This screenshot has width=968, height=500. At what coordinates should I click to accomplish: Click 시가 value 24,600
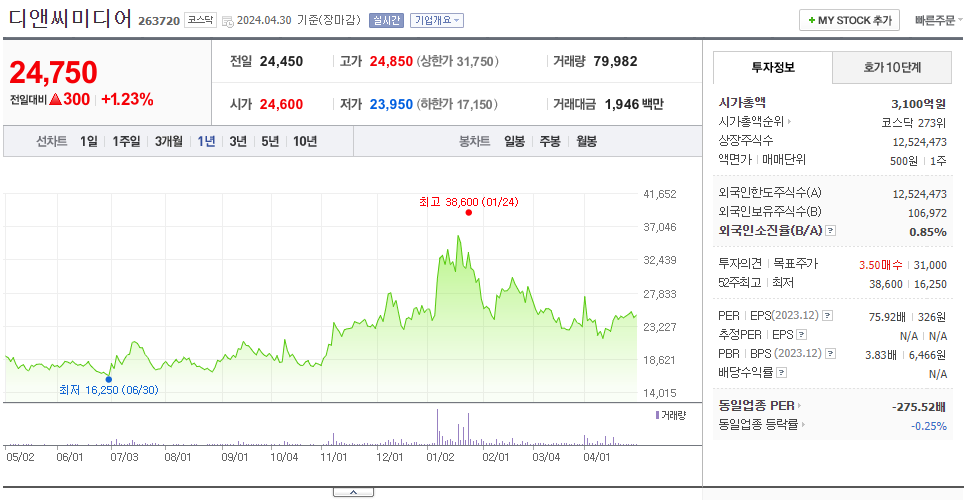(x=281, y=104)
